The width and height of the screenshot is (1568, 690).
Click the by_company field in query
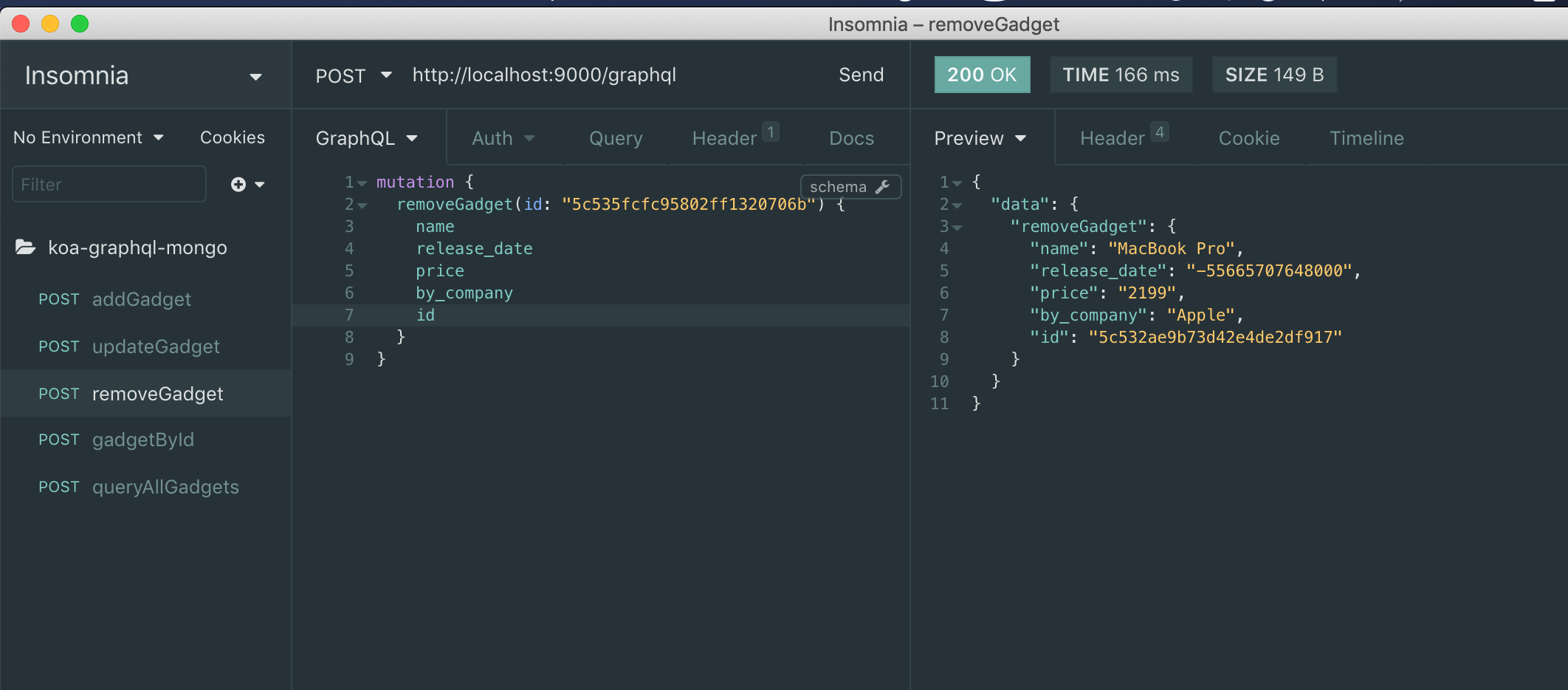point(464,293)
